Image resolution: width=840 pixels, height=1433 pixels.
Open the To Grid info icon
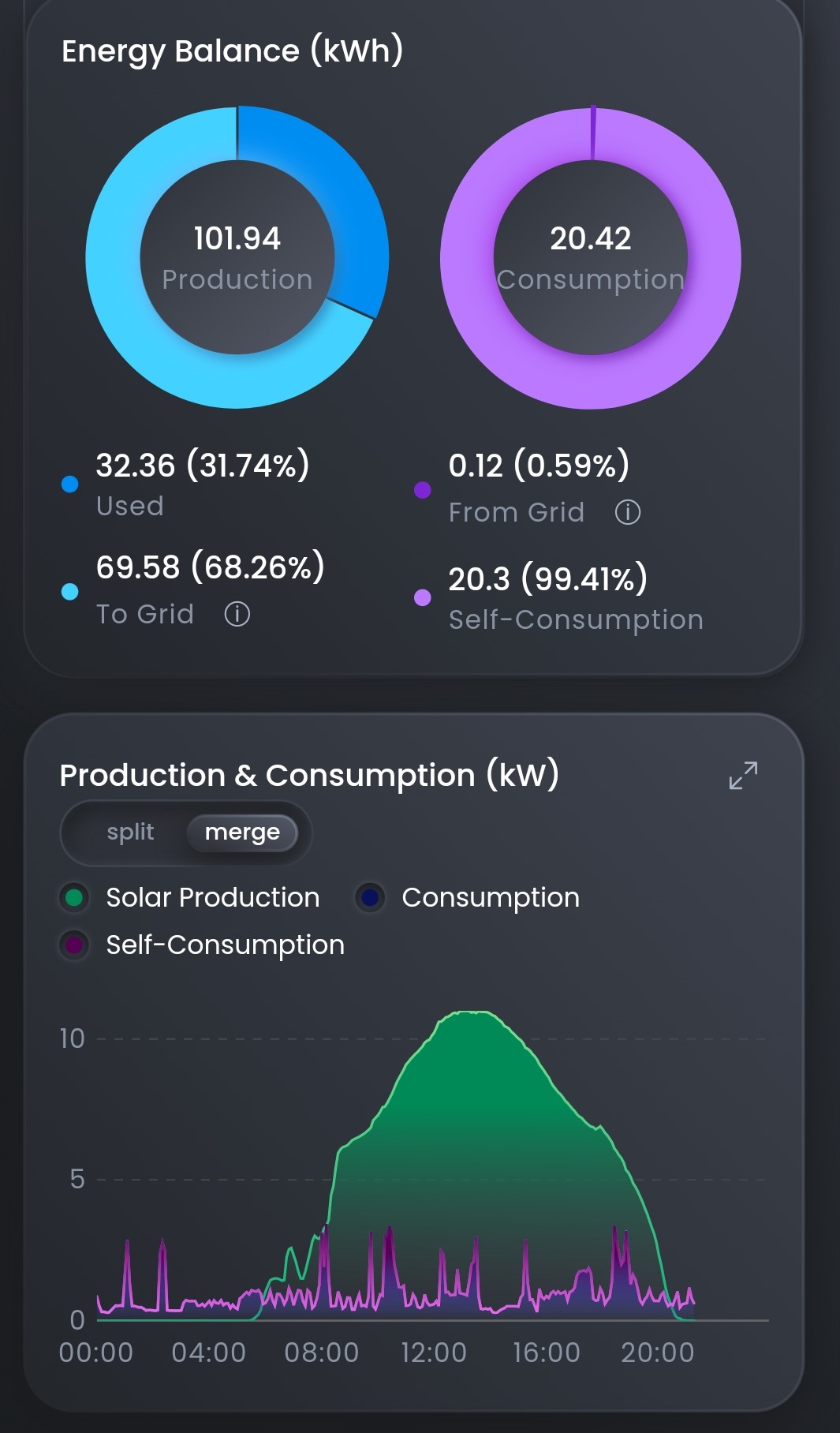coord(237,614)
